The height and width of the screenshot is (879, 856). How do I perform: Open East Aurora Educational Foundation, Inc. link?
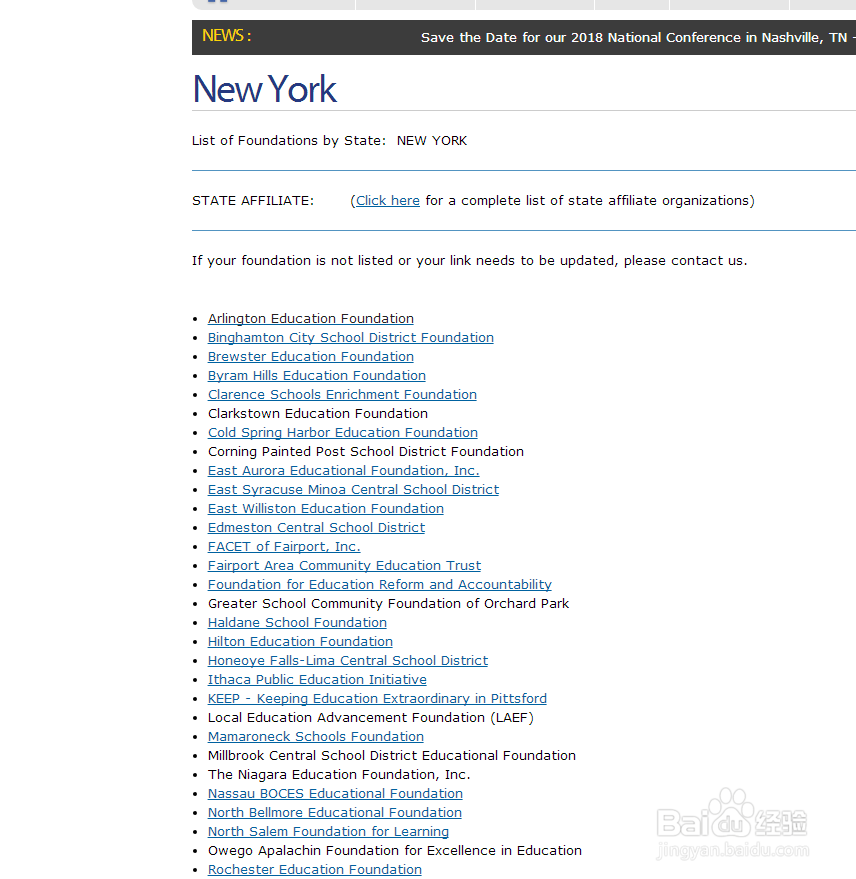pyautogui.click(x=344, y=471)
